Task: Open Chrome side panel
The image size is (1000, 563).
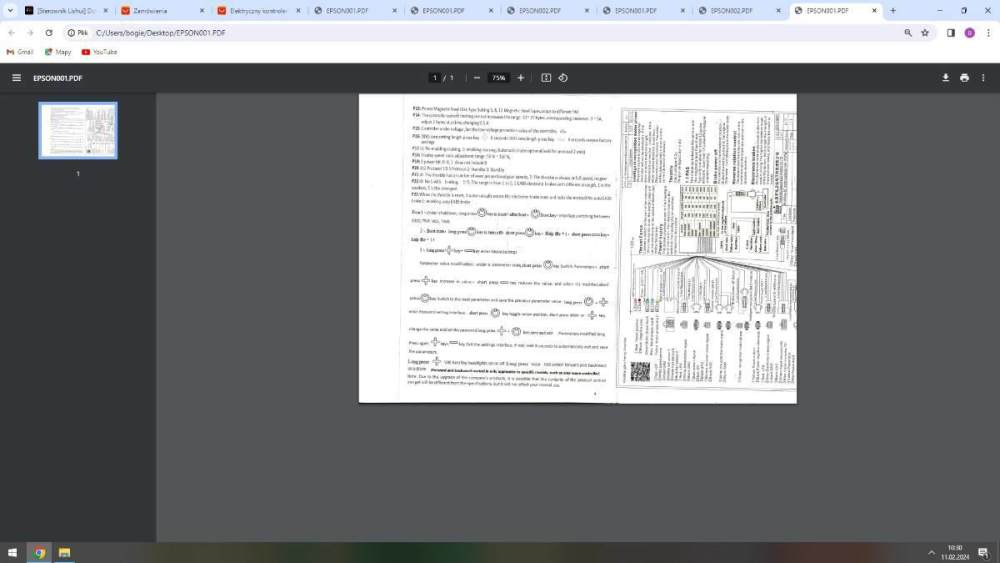Action: point(951,32)
